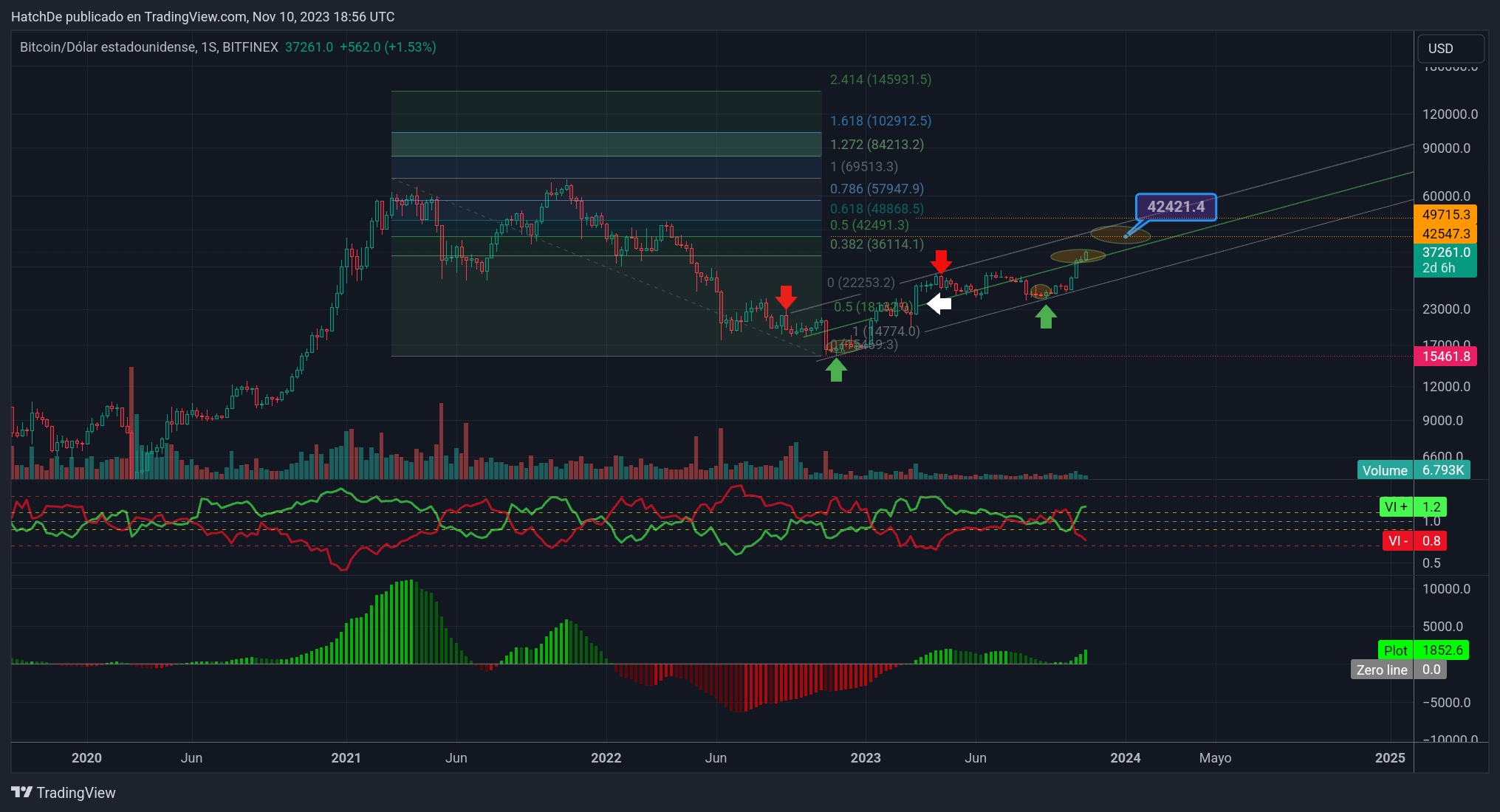Click the last price 37261.0 in header
The image size is (1500, 812).
[309, 47]
